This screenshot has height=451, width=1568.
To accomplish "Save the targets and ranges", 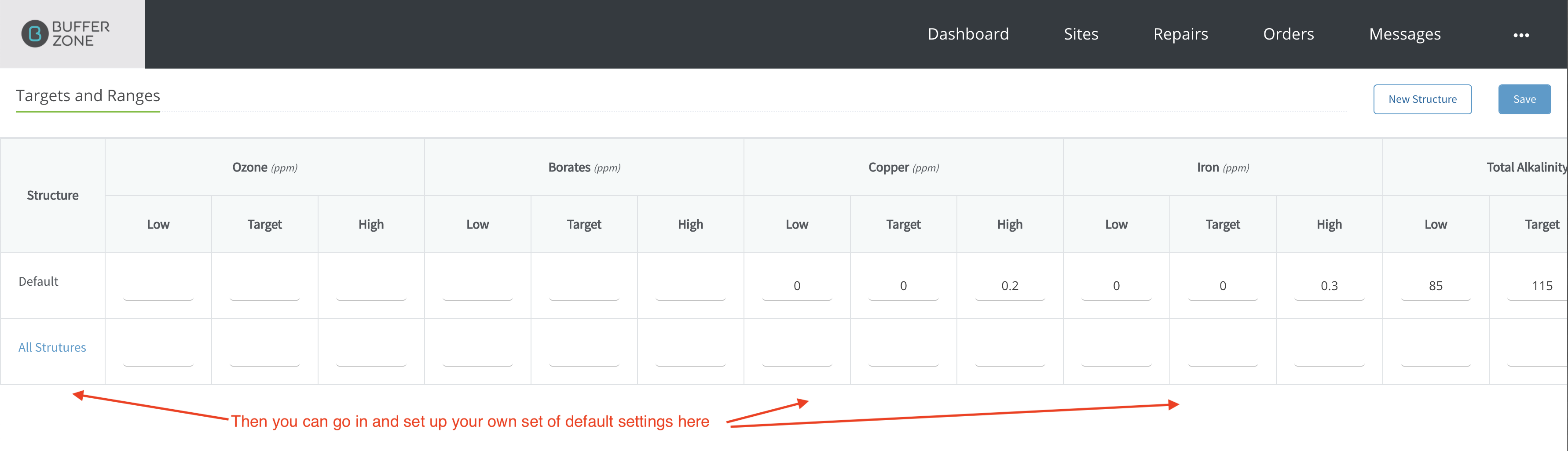I will click(x=1524, y=99).
